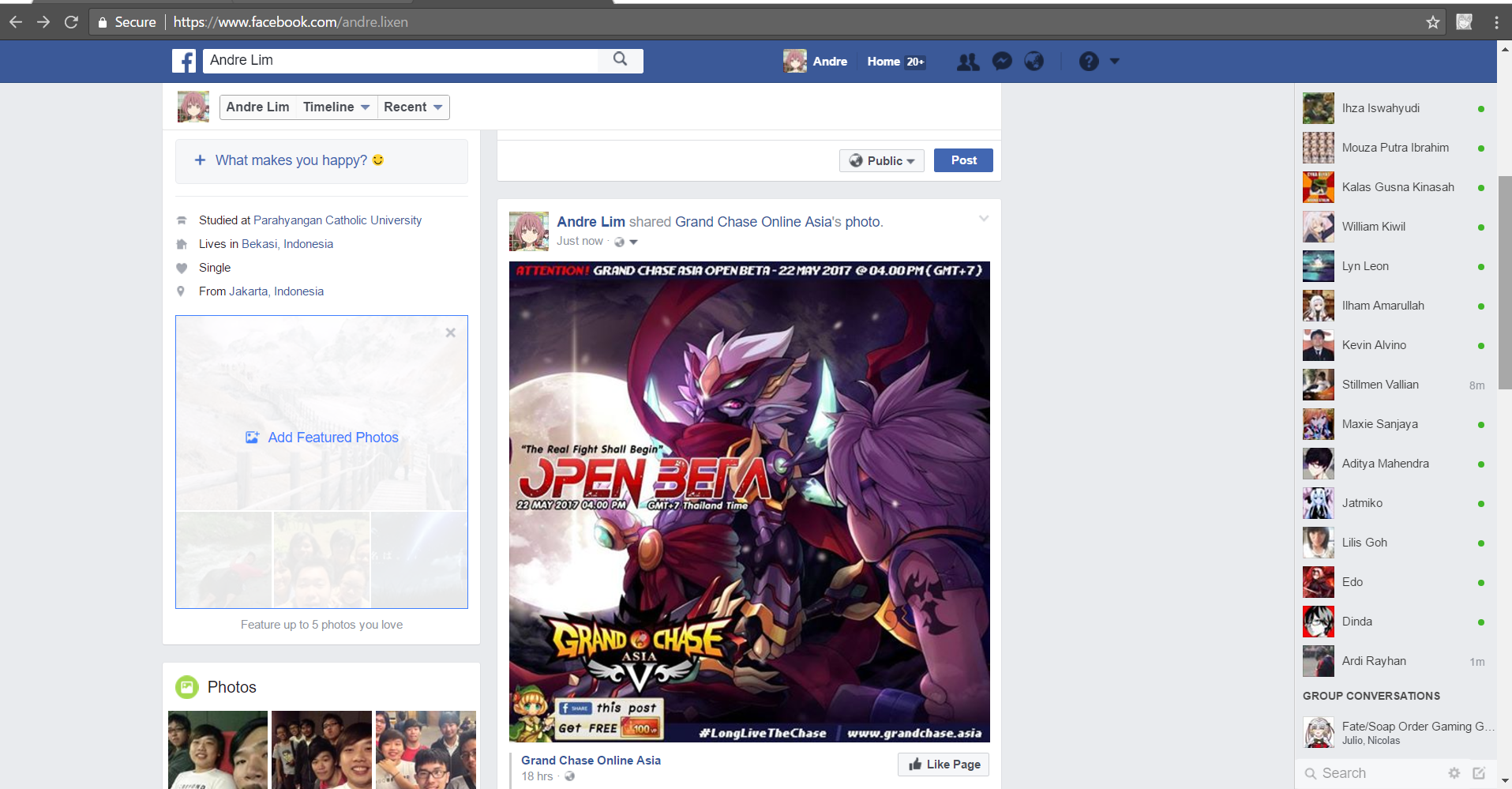Open chat with Jatmiko
The height and width of the screenshot is (789, 1512).
[x=1395, y=503]
